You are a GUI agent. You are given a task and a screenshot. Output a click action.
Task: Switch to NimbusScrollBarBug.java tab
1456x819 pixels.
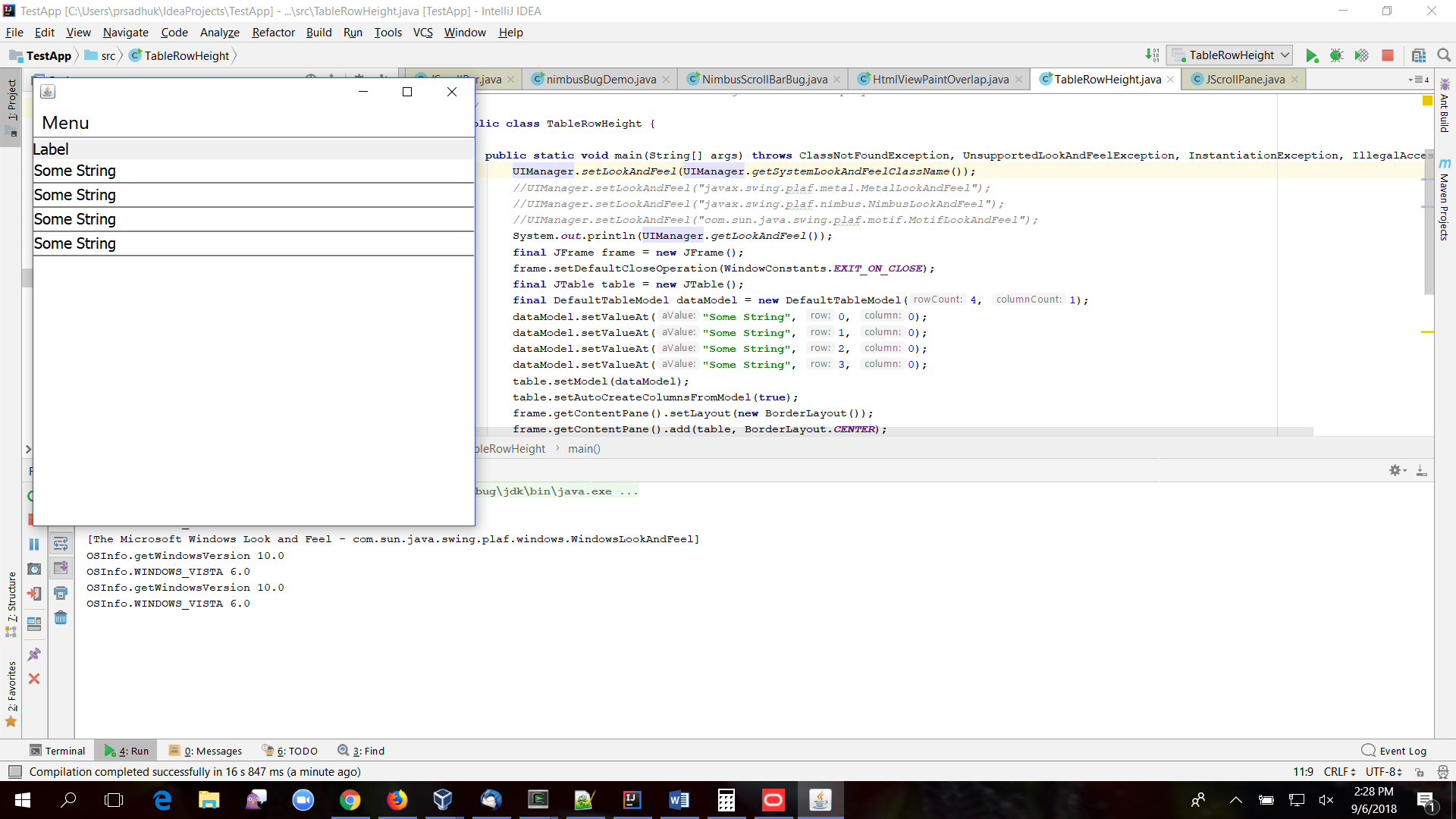[764, 80]
